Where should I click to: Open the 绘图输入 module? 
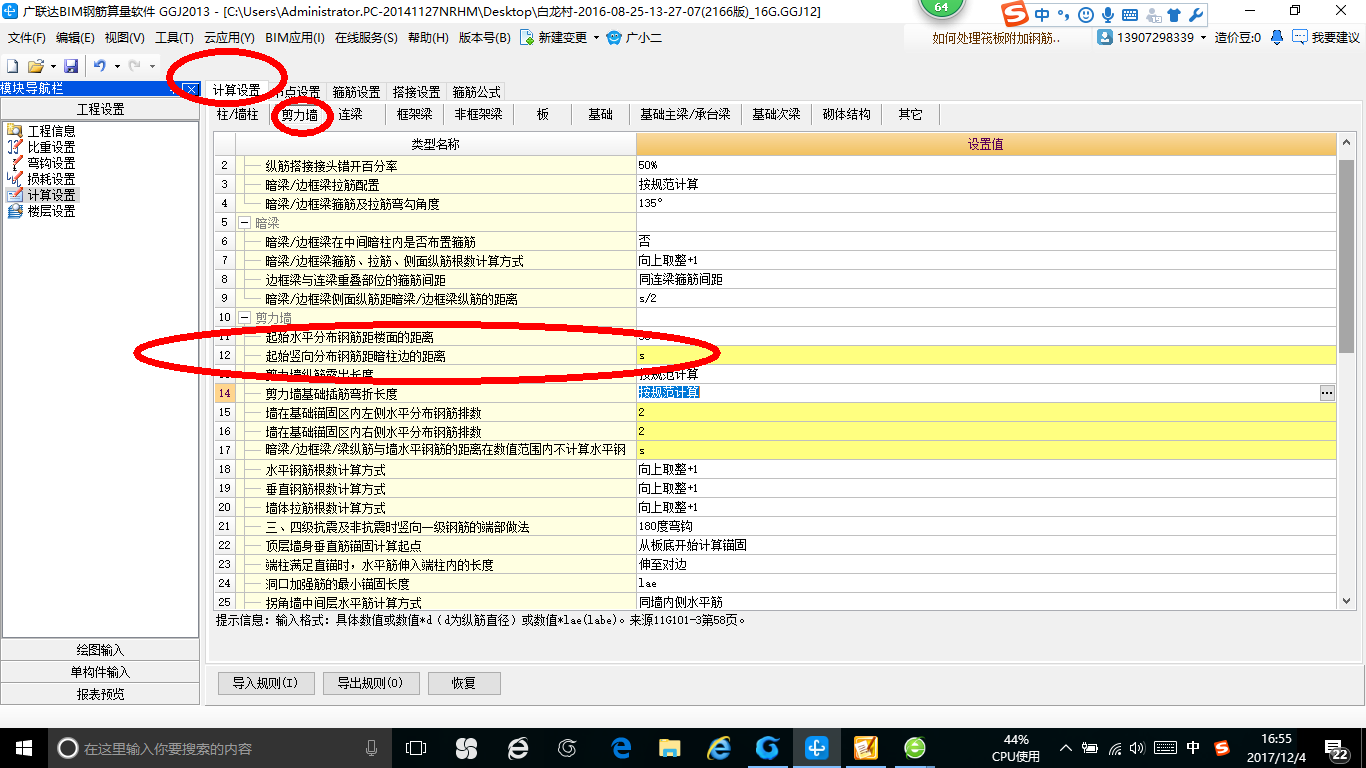pyautogui.click(x=100, y=650)
